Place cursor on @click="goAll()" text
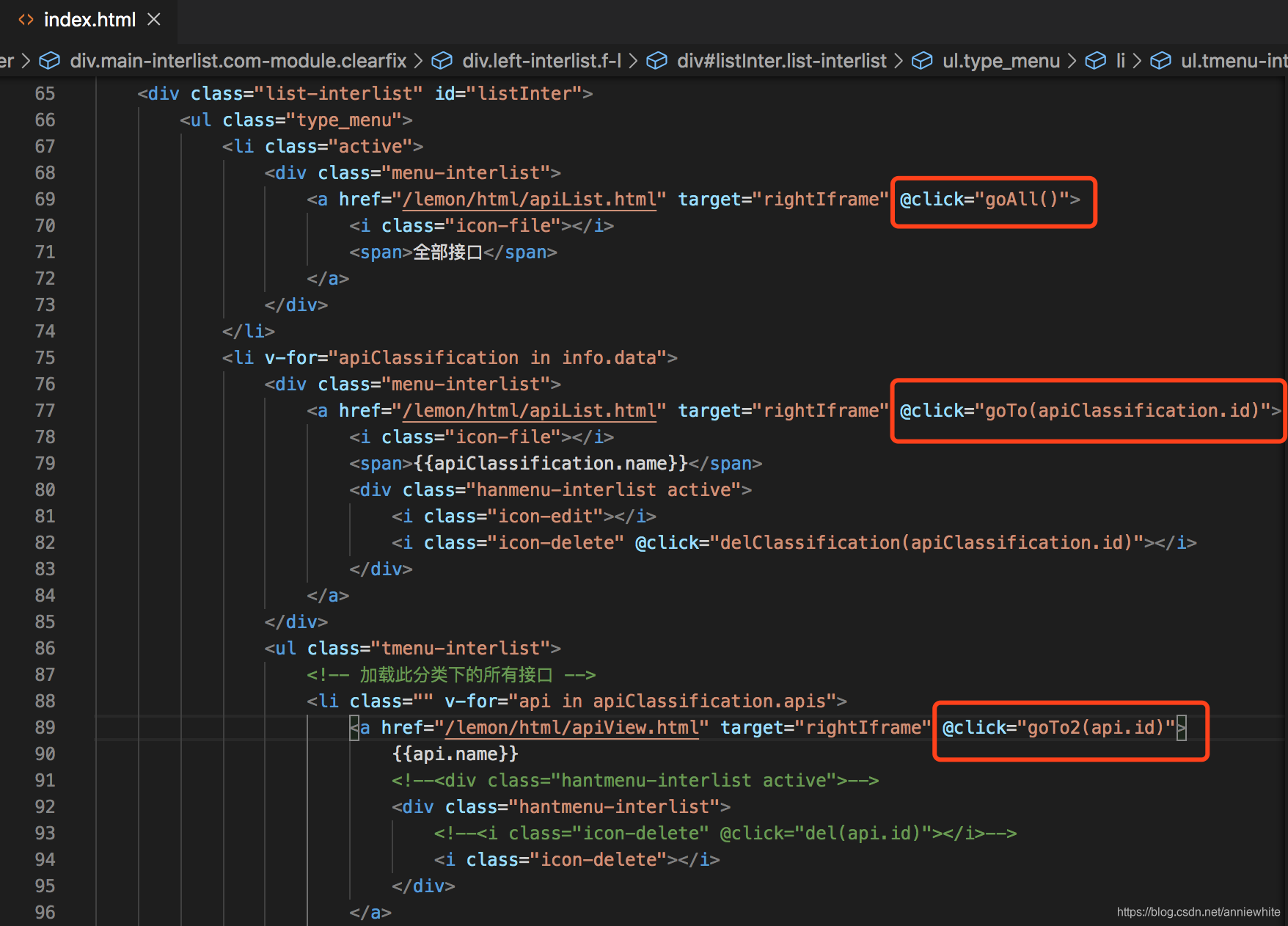 click(x=984, y=199)
